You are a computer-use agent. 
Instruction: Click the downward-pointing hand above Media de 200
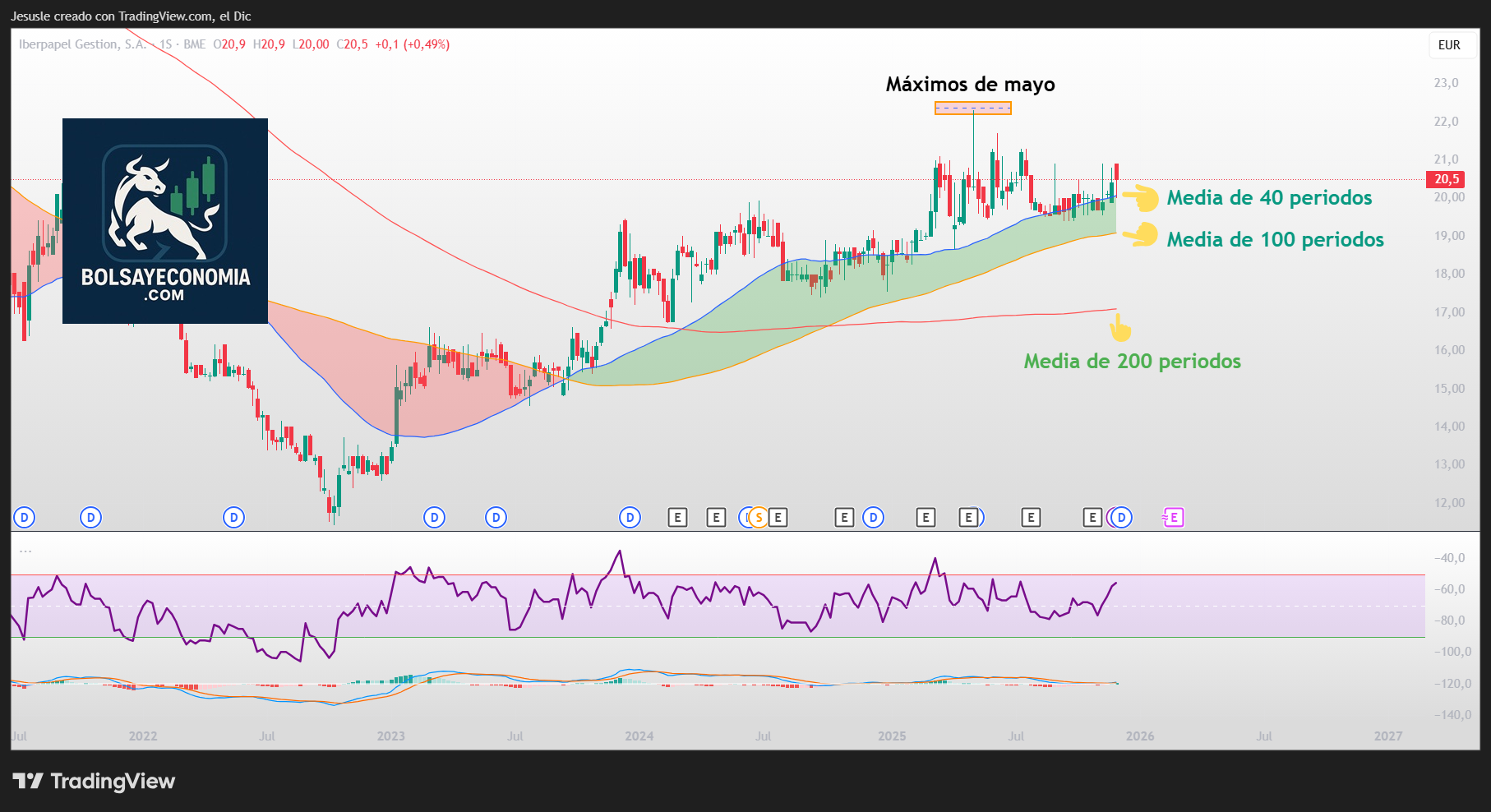click(1119, 329)
